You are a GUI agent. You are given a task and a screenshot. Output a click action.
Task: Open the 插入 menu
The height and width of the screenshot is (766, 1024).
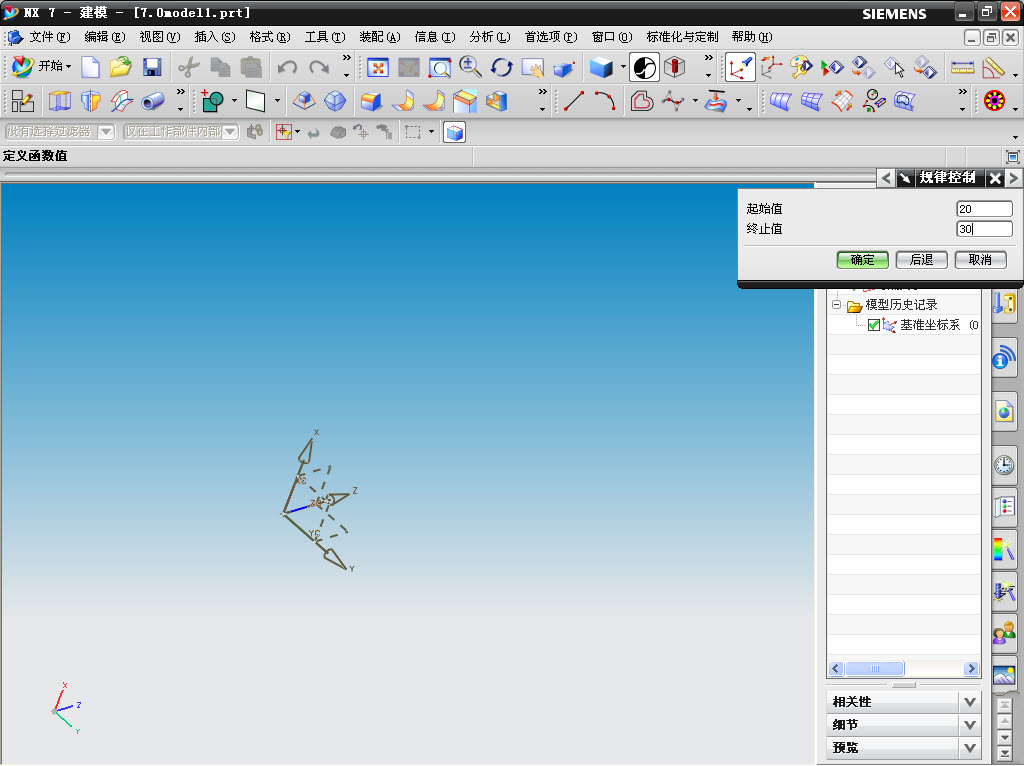(215, 37)
